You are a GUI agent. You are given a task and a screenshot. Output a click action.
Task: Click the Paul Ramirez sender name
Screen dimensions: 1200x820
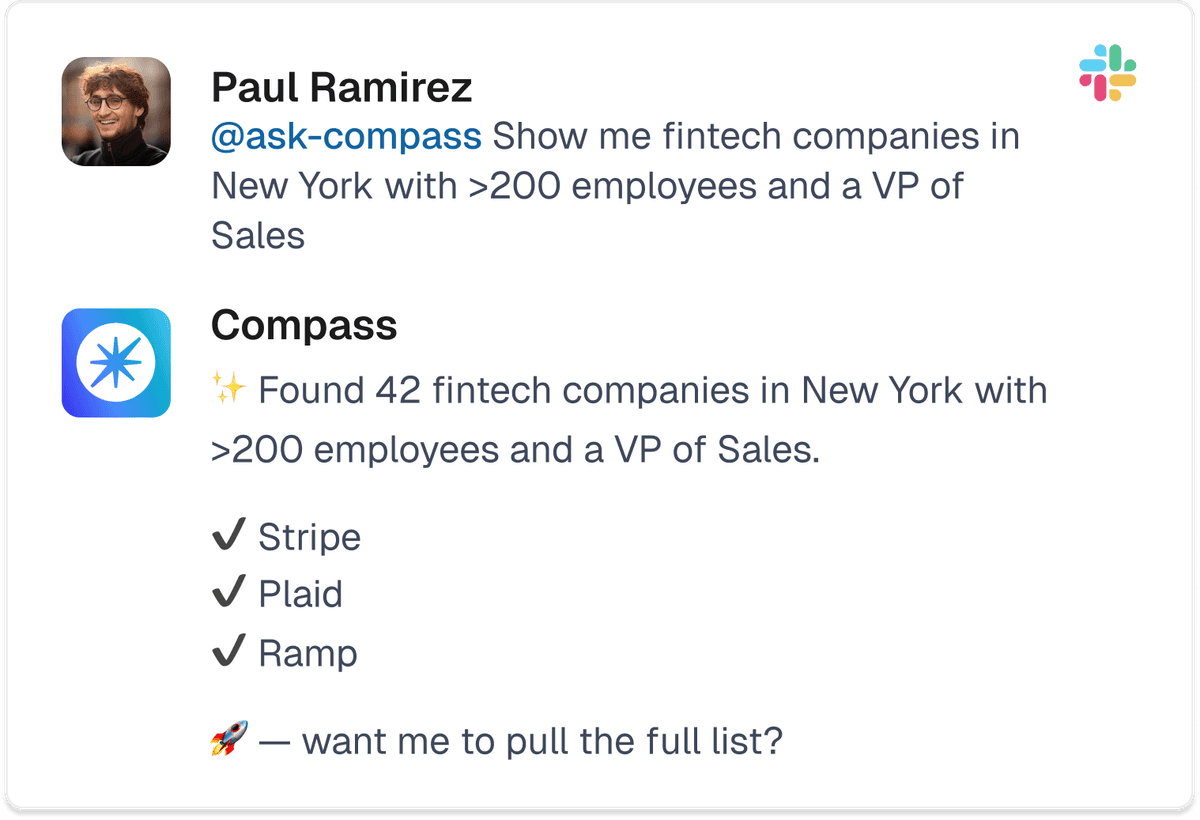(341, 88)
